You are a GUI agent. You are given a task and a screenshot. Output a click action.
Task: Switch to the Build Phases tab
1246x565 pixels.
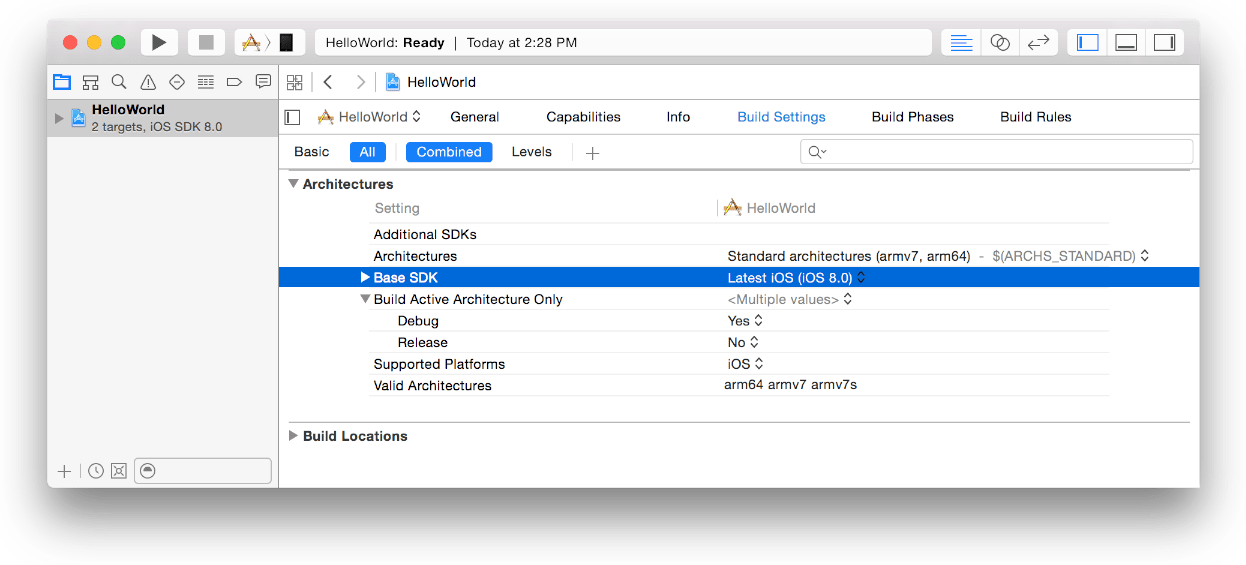(x=913, y=117)
